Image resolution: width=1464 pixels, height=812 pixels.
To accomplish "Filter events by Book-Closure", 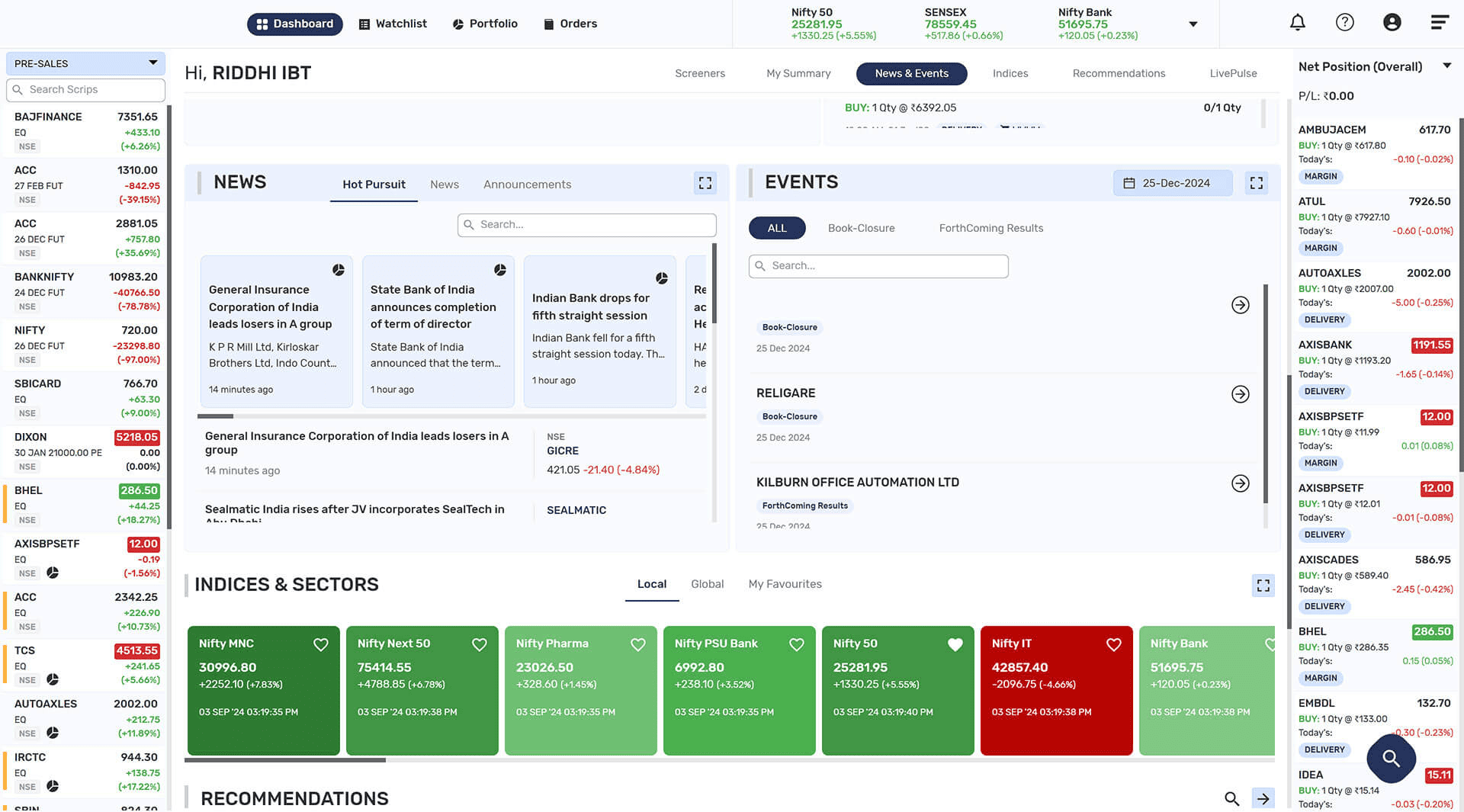I will pyautogui.click(x=861, y=228).
